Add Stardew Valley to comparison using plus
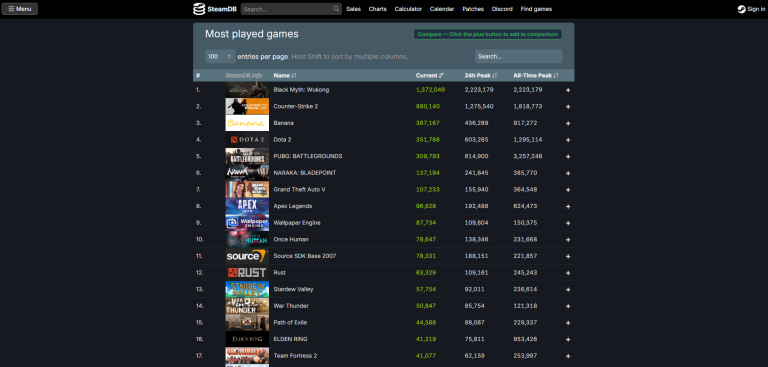Screen dimensions: 768x367 (568, 290)
